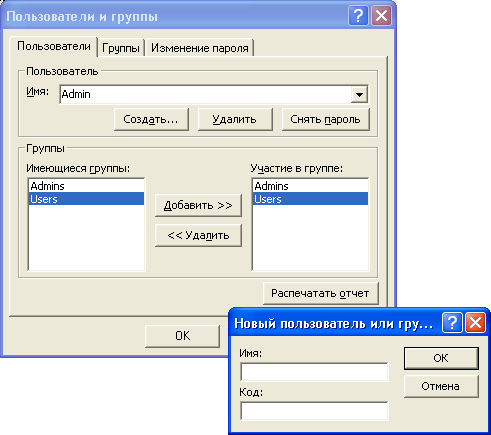Click the Распечатать отчет button
Image resolution: width=491 pixels, height=435 pixels.
321,293
